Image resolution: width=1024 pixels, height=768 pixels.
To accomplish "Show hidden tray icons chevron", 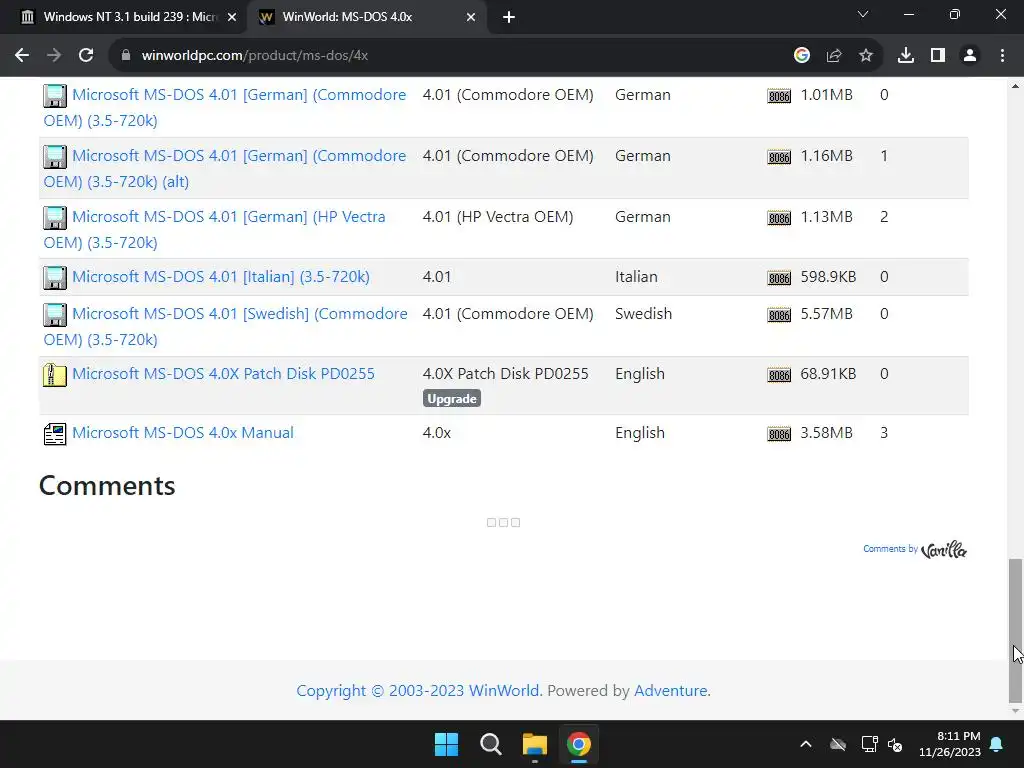I will click(806, 744).
